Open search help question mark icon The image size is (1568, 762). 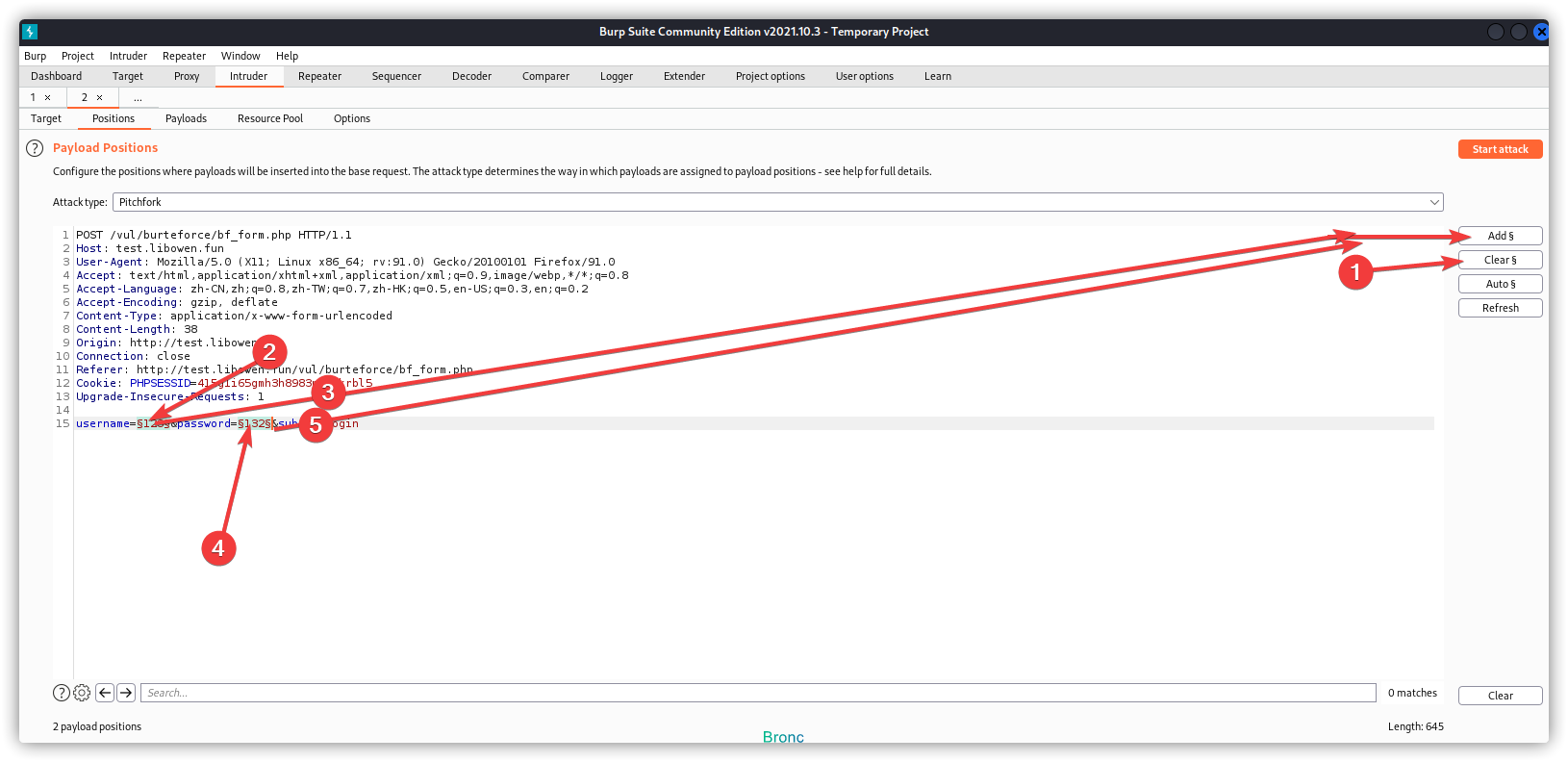point(61,693)
